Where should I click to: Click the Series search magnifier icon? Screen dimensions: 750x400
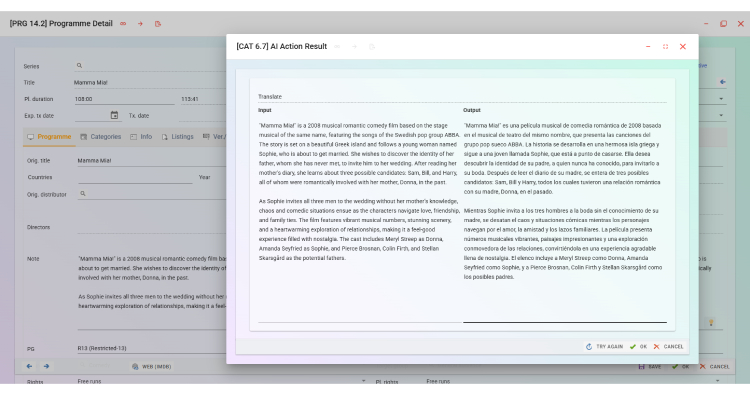[80, 66]
